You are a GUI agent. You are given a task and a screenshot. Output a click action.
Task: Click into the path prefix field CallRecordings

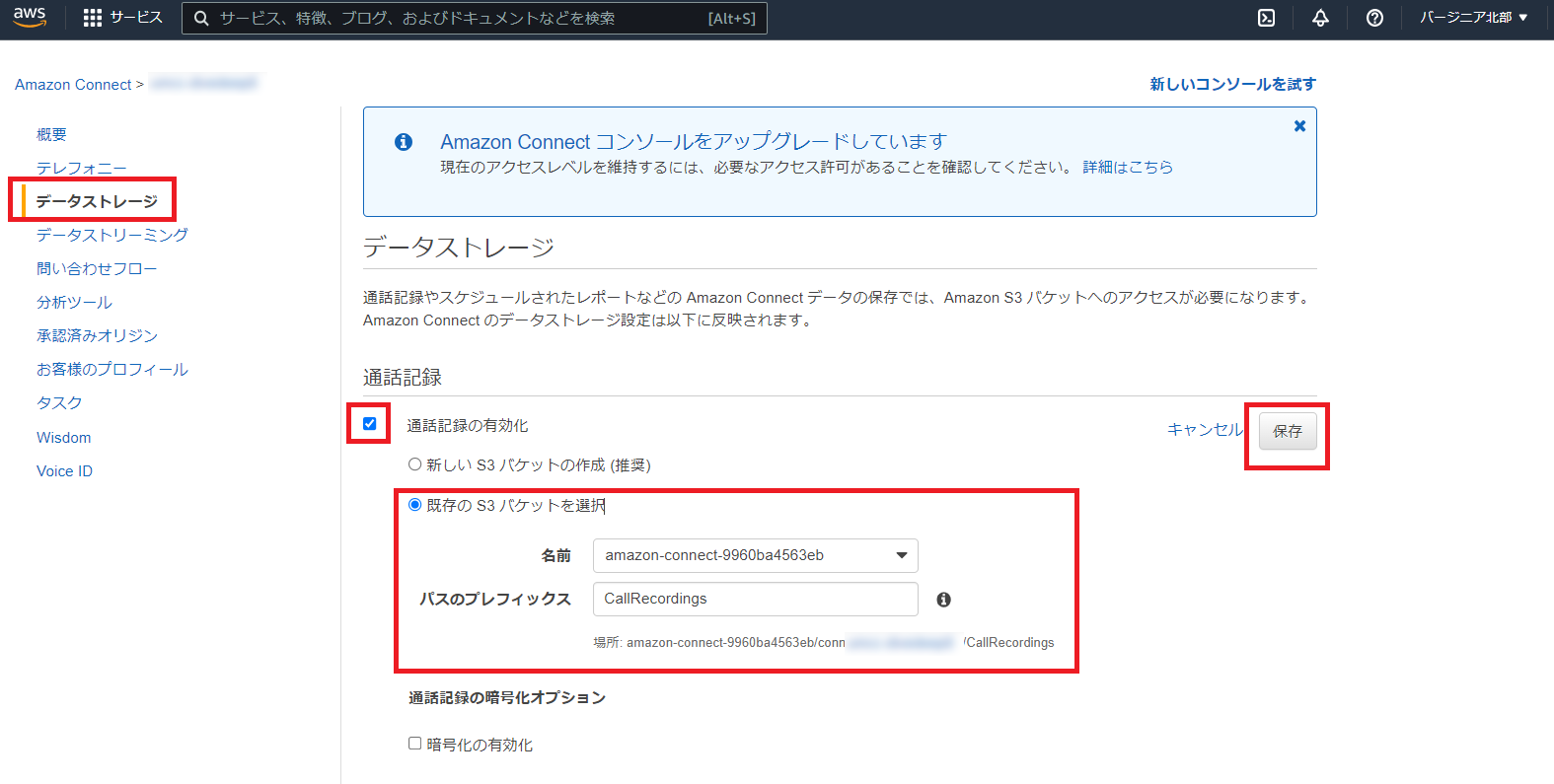755,599
